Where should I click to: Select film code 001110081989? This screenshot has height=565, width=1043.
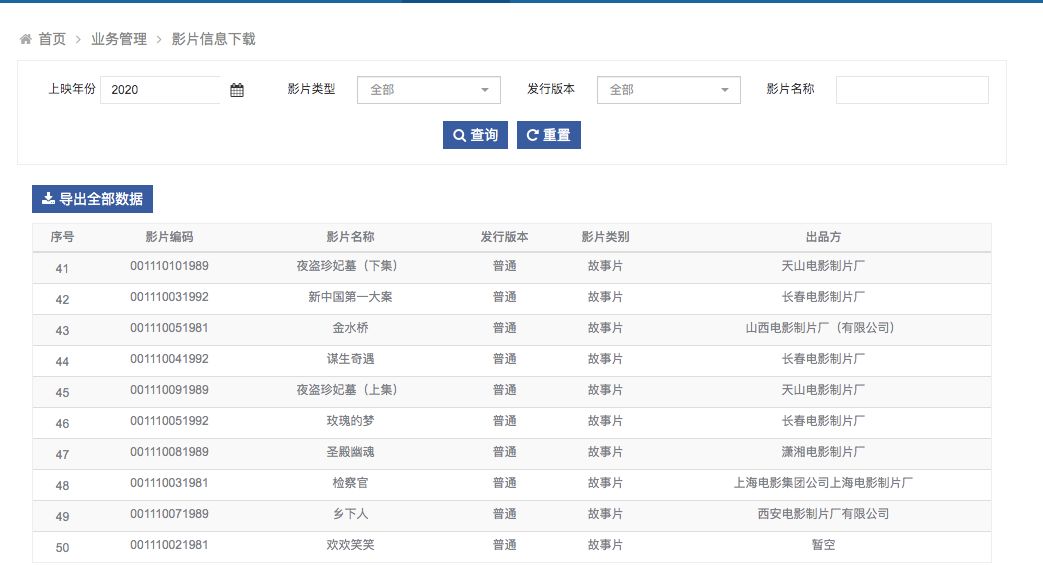pyautogui.click(x=169, y=452)
